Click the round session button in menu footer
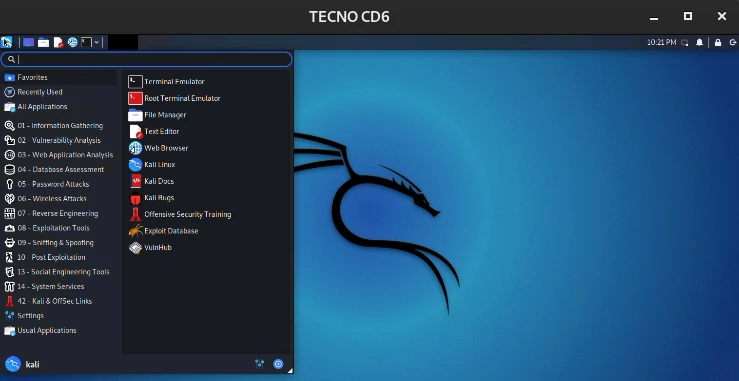Viewport: 739px width, 381px height. tap(279, 364)
